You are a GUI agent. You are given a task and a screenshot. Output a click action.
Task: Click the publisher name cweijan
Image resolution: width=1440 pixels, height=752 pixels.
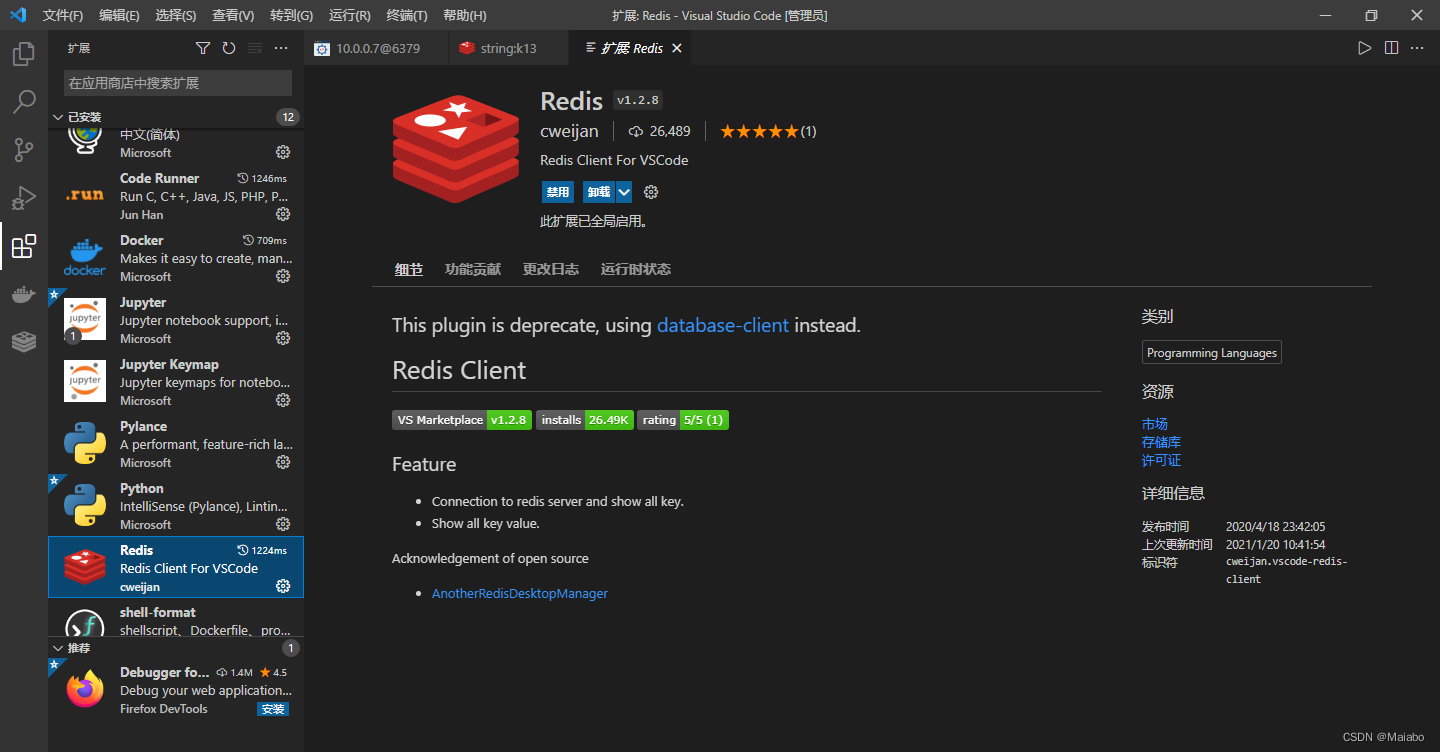point(569,131)
